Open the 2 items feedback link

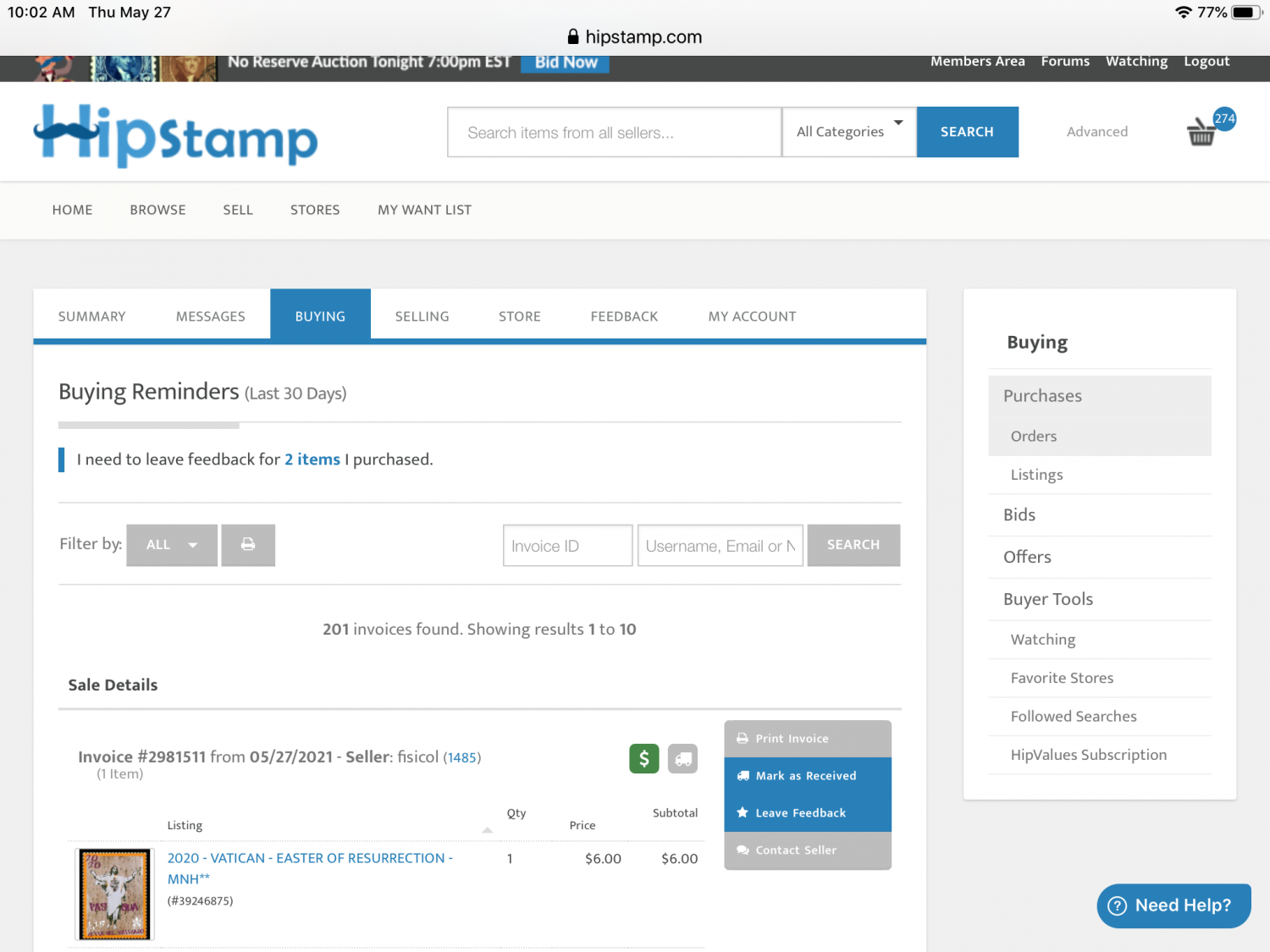tap(312, 459)
